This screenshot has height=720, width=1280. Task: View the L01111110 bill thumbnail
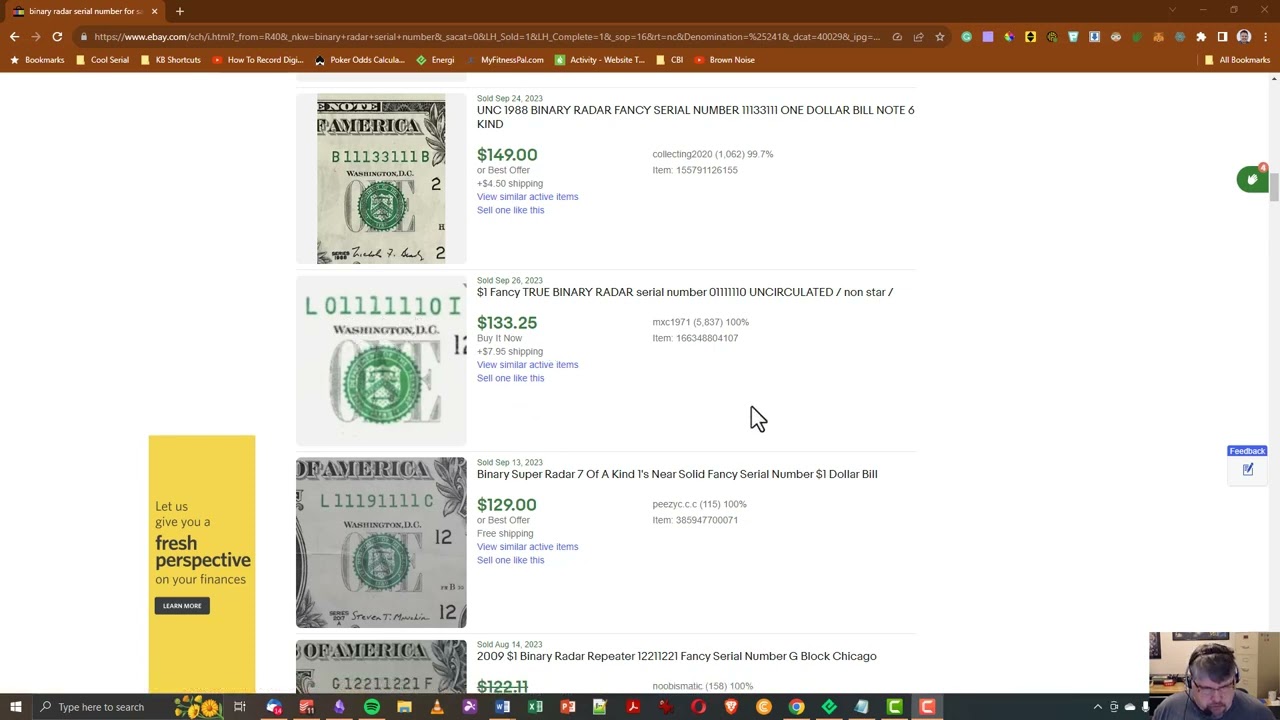[381, 361]
